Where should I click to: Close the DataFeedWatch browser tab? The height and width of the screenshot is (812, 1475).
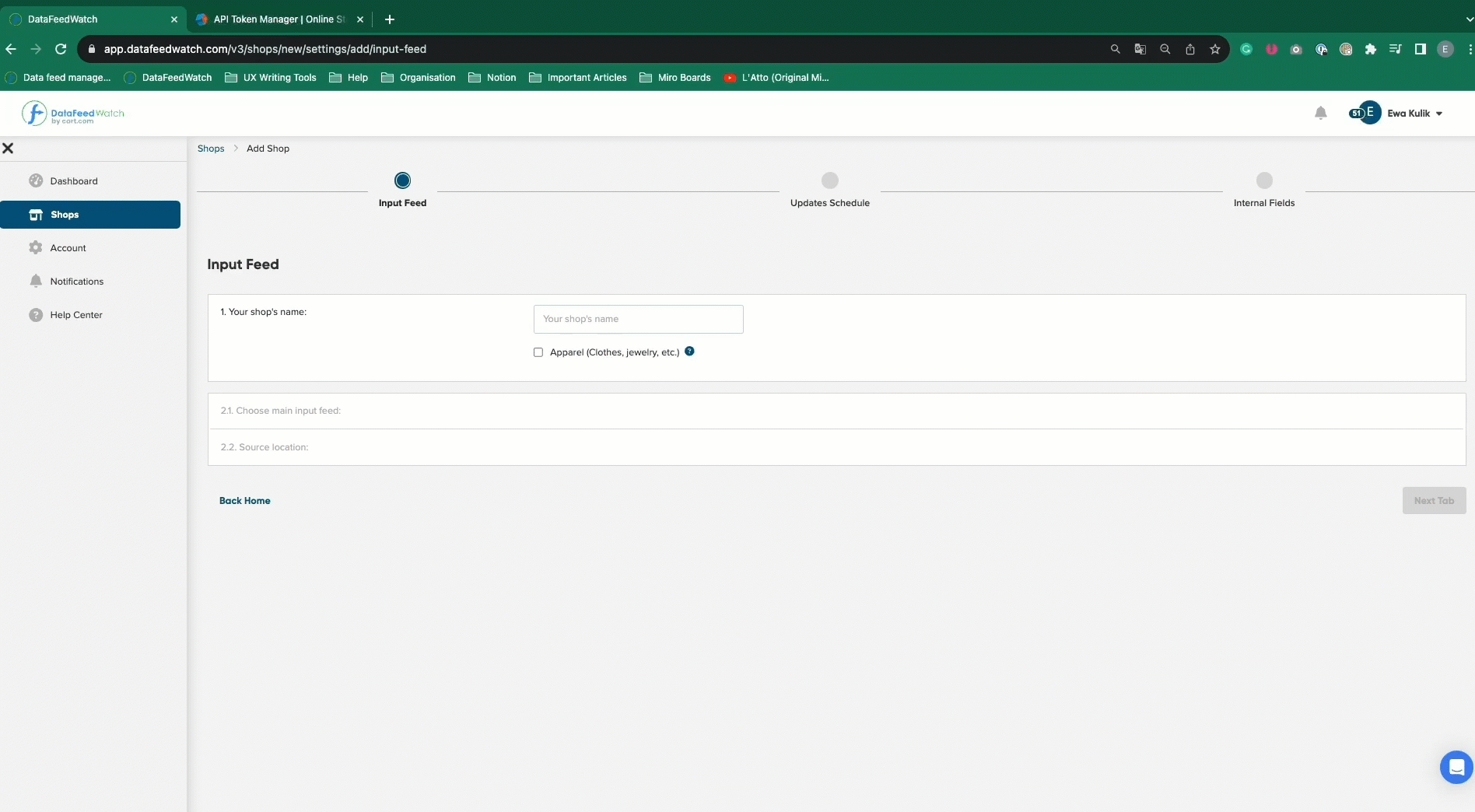click(x=173, y=19)
